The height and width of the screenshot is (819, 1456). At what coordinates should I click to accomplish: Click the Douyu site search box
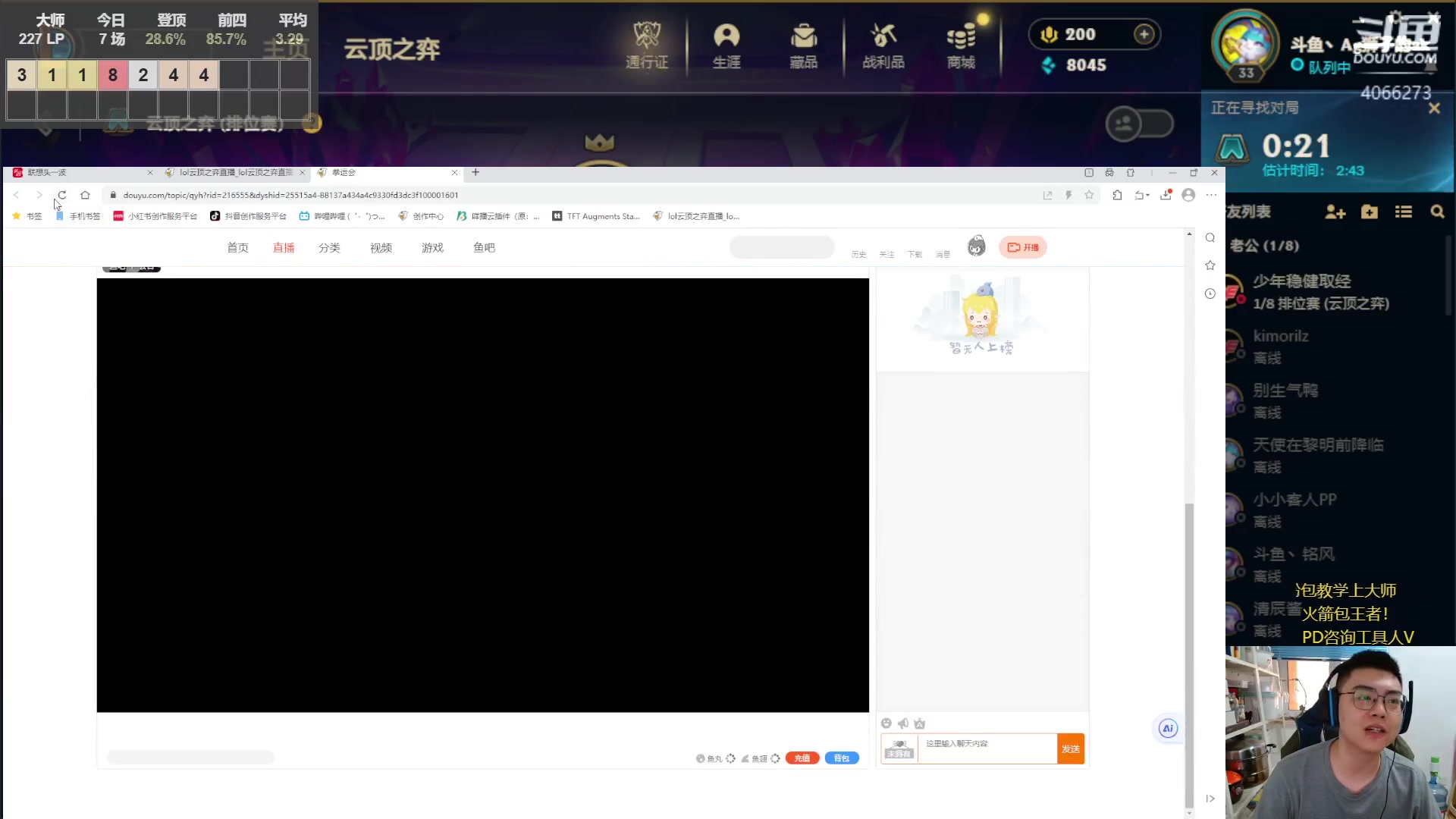(x=782, y=247)
